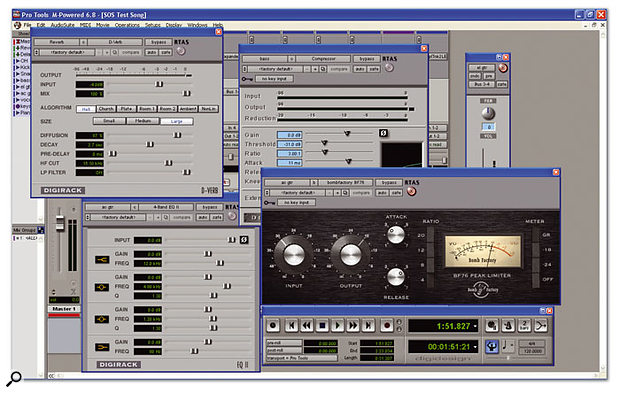Toggle the Conductor tempo map icon

click(x=491, y=347)
